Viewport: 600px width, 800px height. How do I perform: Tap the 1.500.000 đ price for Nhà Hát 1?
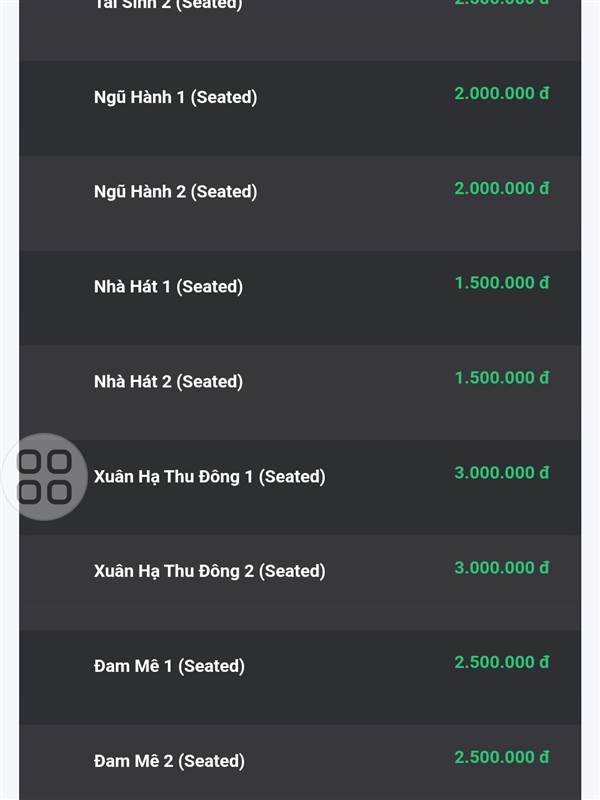[x=502, y=283]
